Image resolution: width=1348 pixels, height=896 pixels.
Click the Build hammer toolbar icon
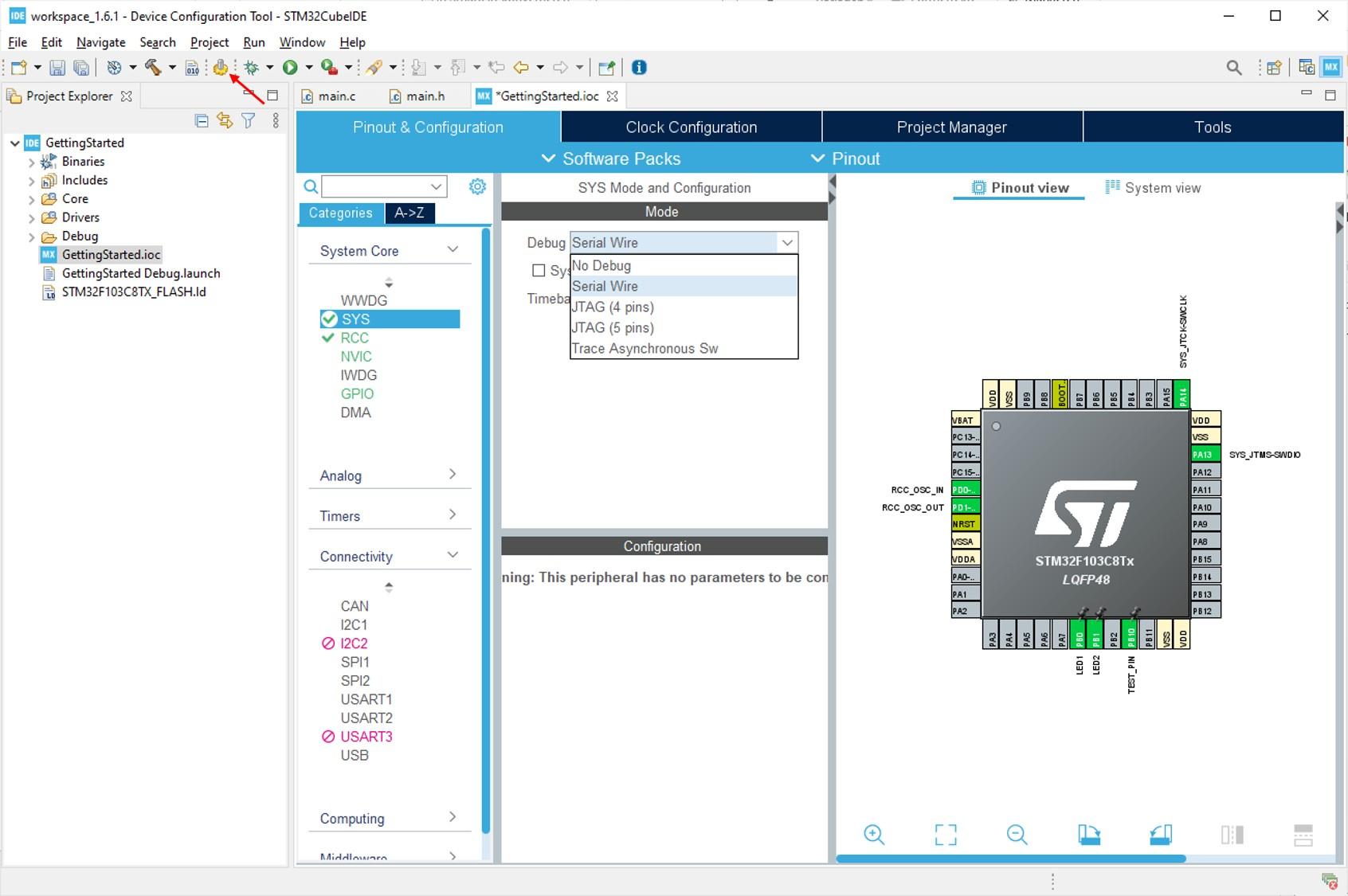coord(153,68)
